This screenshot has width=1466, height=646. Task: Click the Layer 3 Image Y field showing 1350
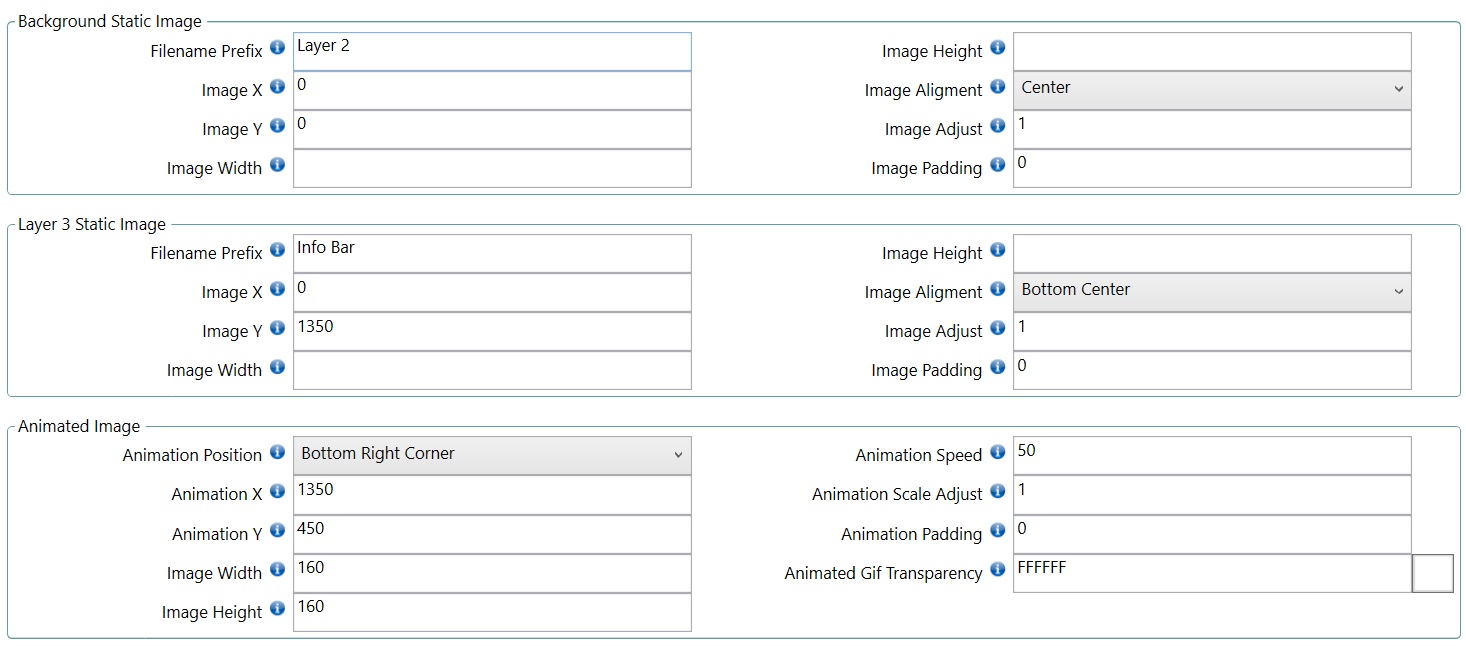point(491,331)
